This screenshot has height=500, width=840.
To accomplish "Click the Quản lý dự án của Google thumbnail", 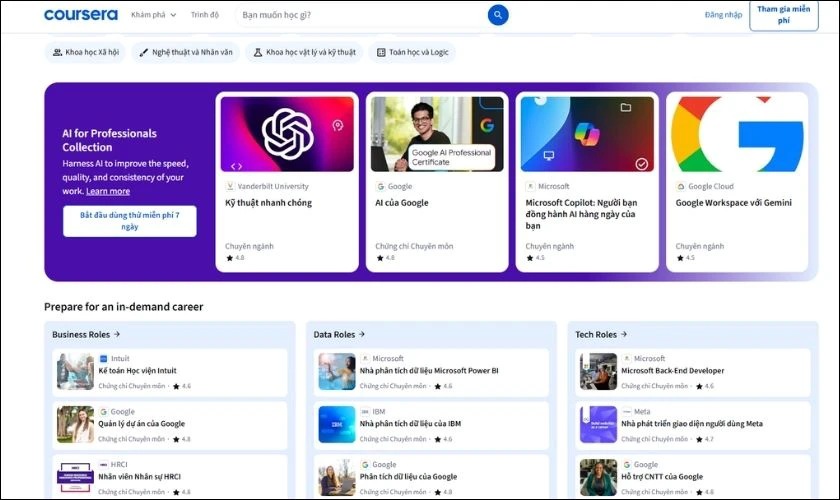I will (76, 424).
